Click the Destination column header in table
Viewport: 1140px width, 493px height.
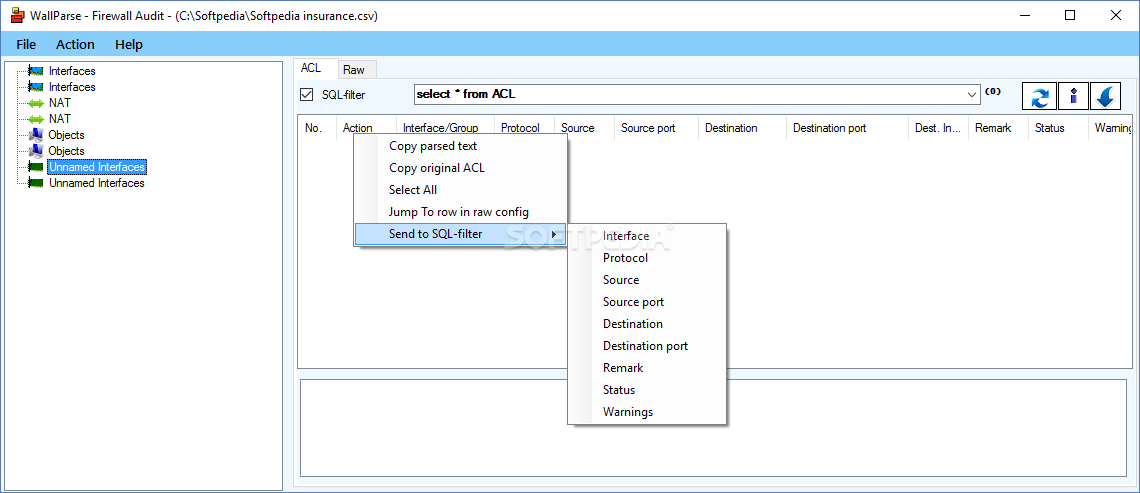tap(742, 128)
